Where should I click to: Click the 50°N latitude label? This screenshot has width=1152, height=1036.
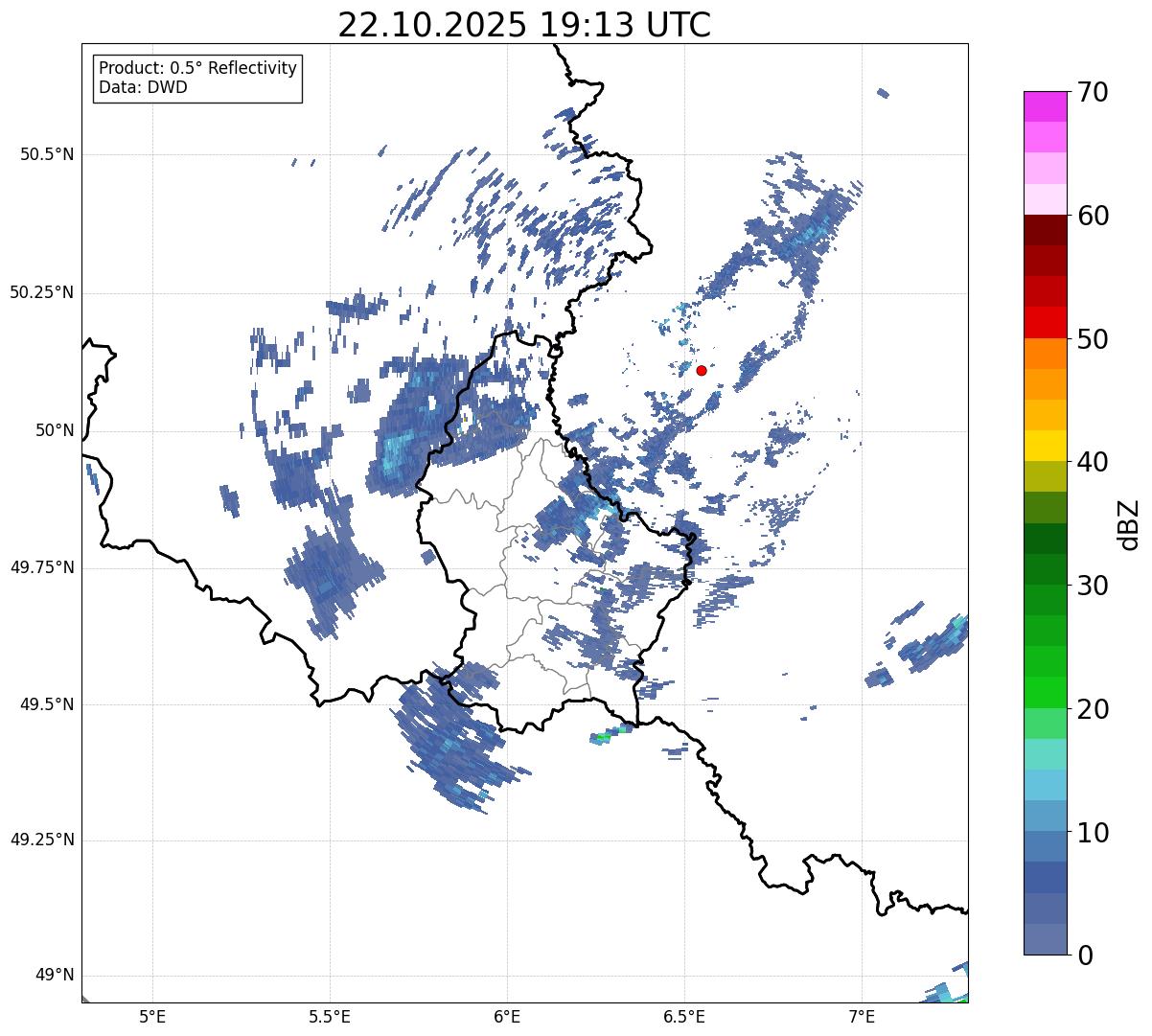coord(53,430)
